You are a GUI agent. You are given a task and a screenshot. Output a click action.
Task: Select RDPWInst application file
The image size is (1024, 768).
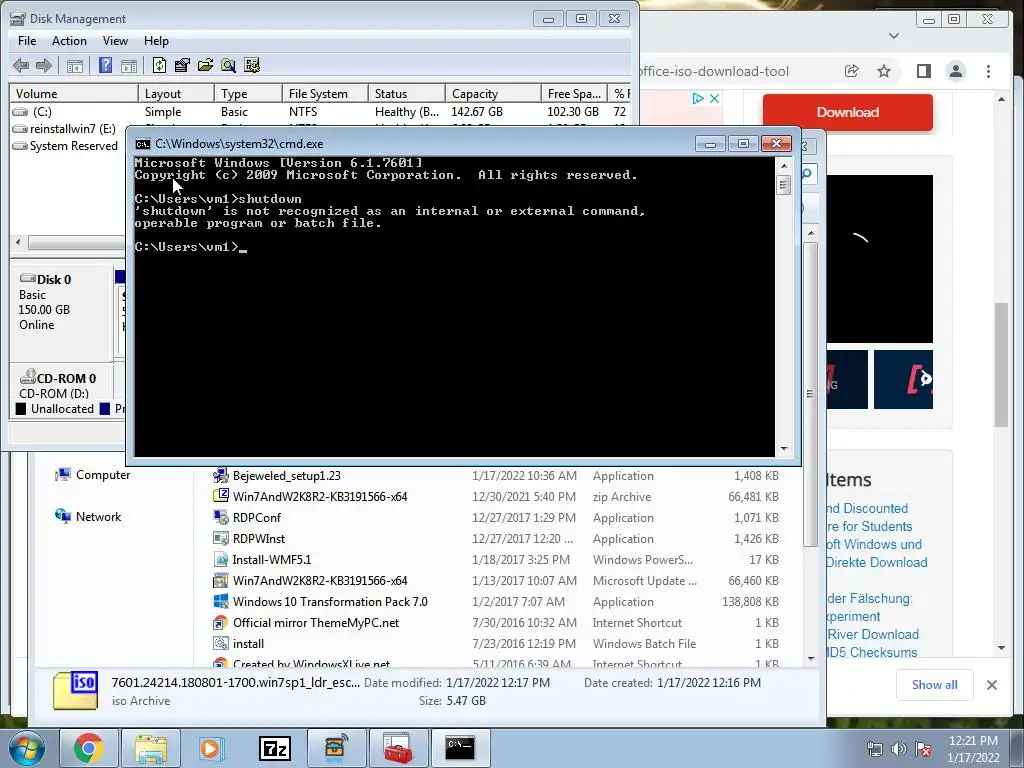click(x=496, y=539)
